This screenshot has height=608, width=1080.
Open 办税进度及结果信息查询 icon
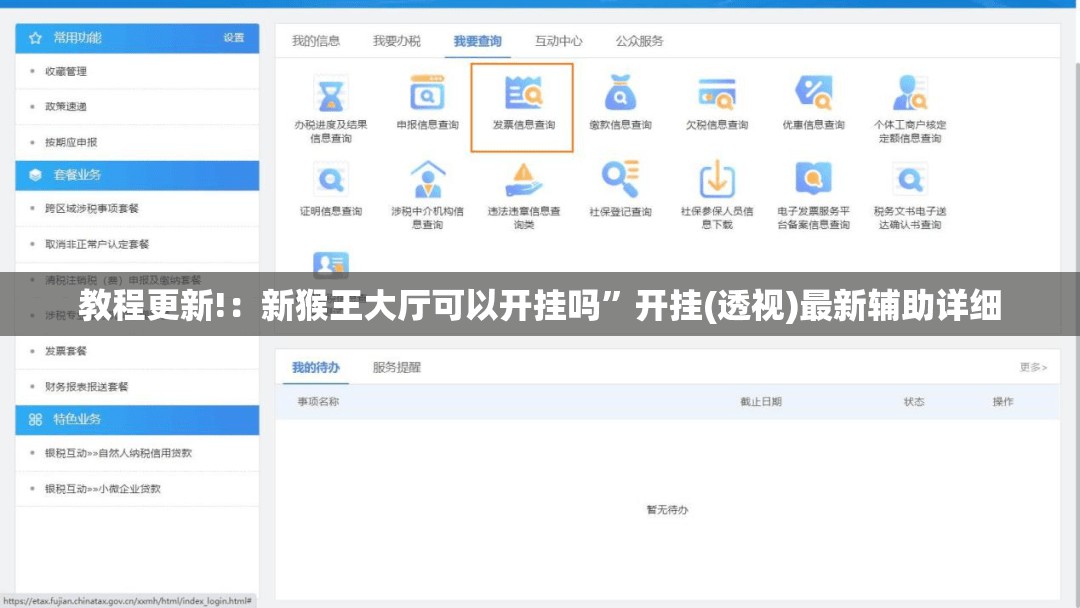(x=331, y=94)
